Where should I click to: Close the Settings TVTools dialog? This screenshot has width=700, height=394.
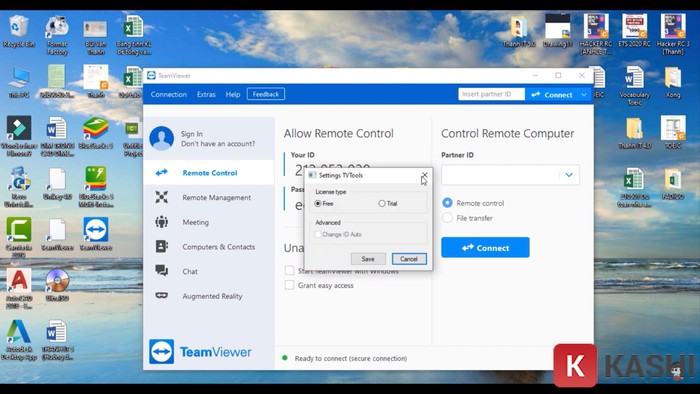click(x=425, y=175)
